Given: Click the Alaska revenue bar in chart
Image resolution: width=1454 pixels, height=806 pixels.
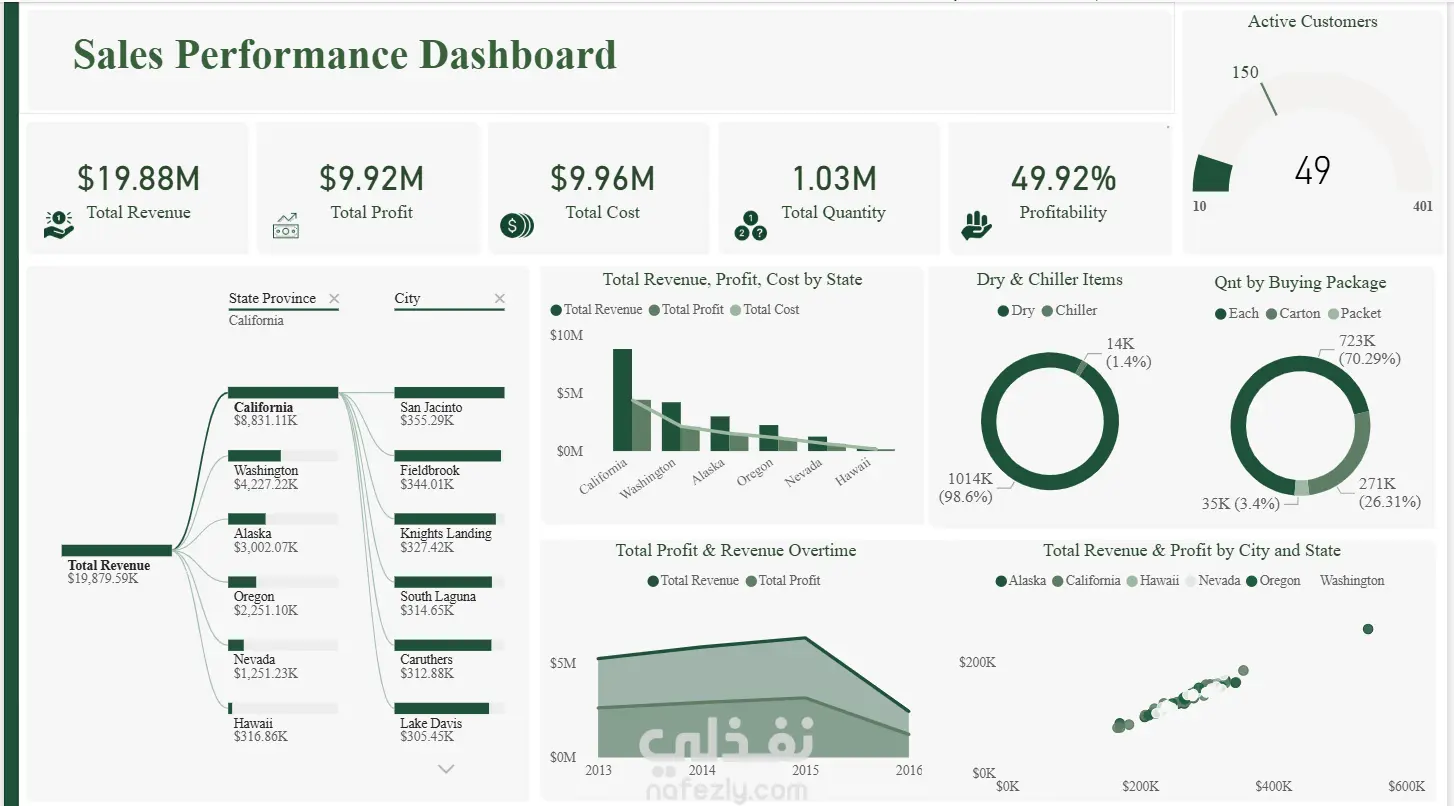Looking at the screenshot, I should [x=720, y=434].
